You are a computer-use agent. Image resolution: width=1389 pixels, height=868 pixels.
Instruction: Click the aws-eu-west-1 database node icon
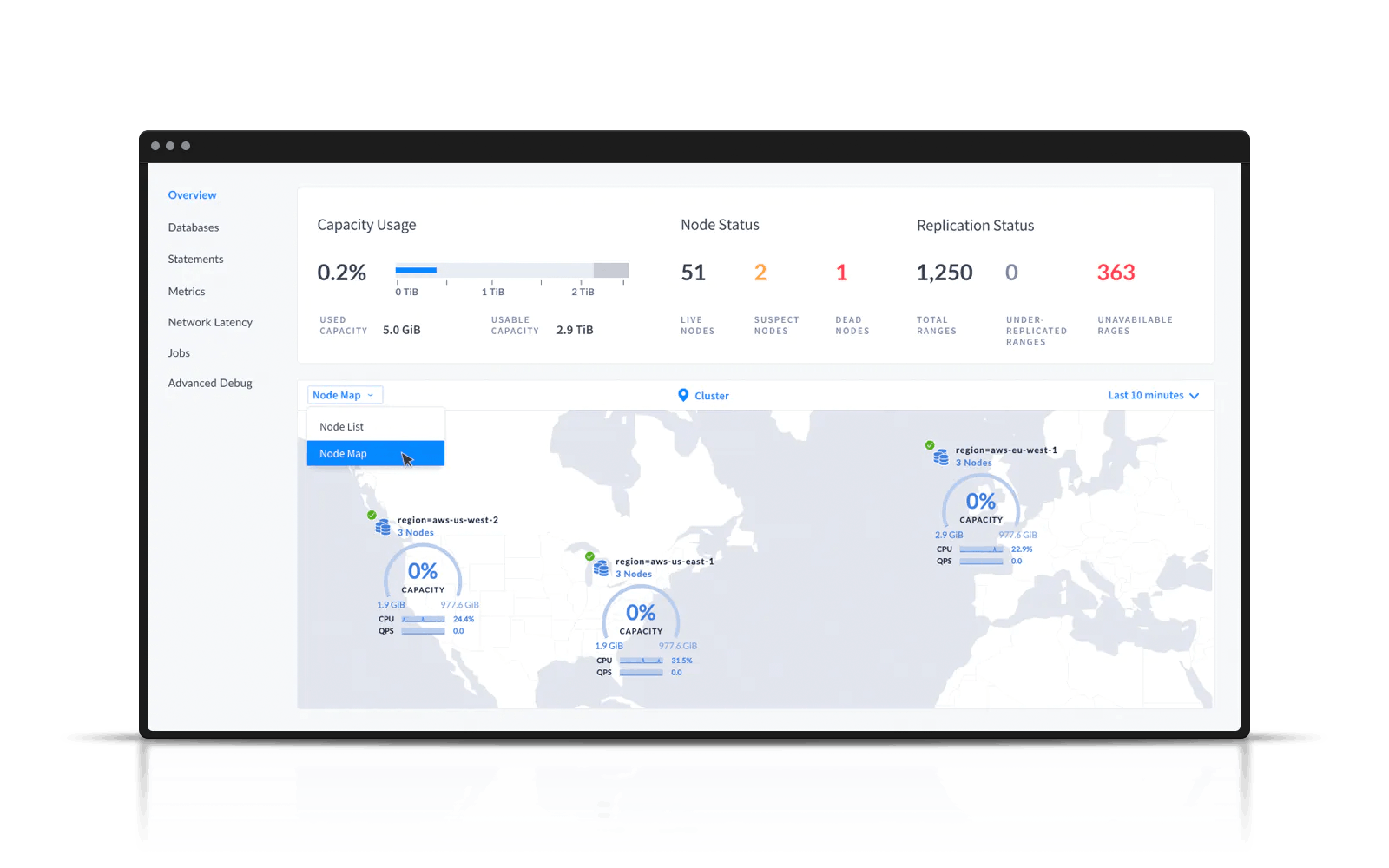[940, 456]
